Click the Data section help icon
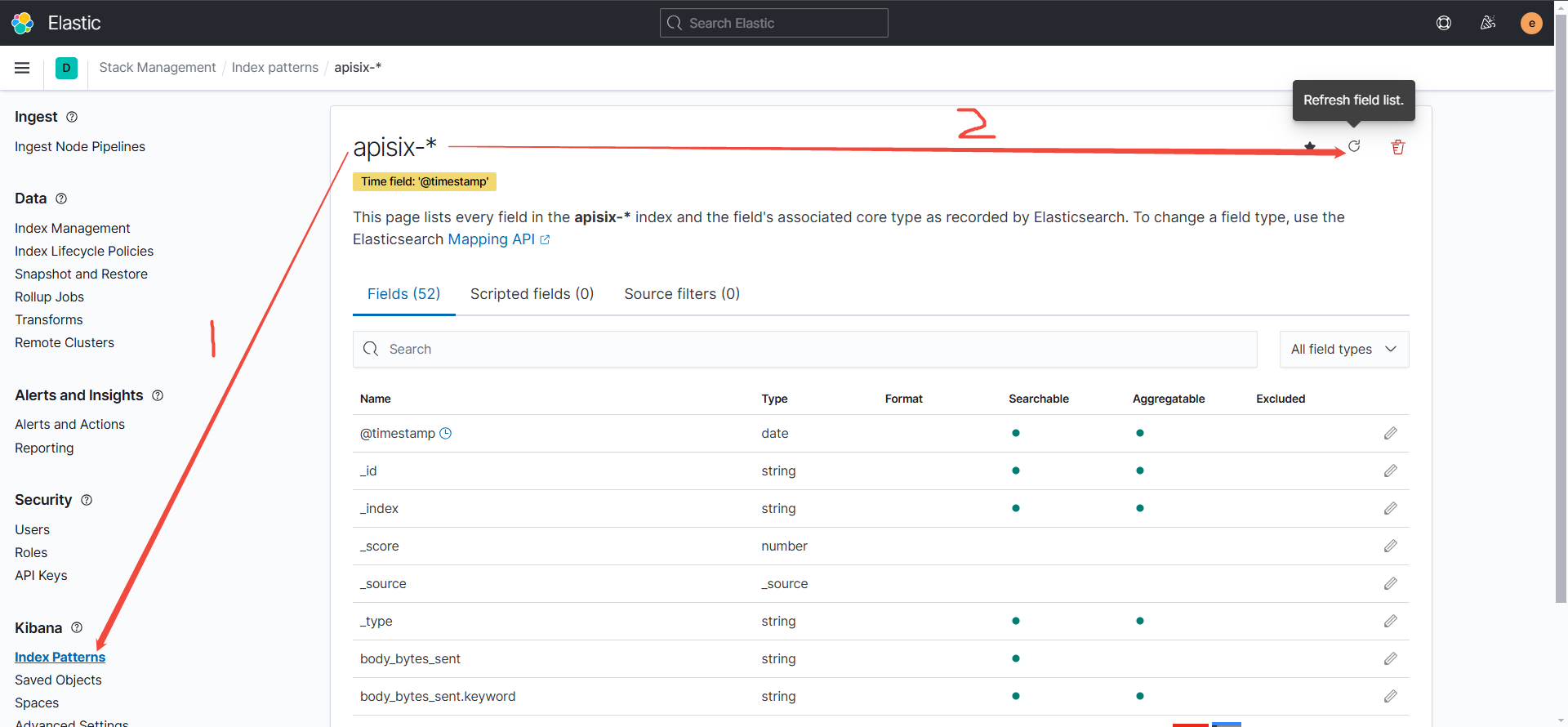Image resolution: width=1568 pixels, height=727 pixels. (x=61, y=198)
